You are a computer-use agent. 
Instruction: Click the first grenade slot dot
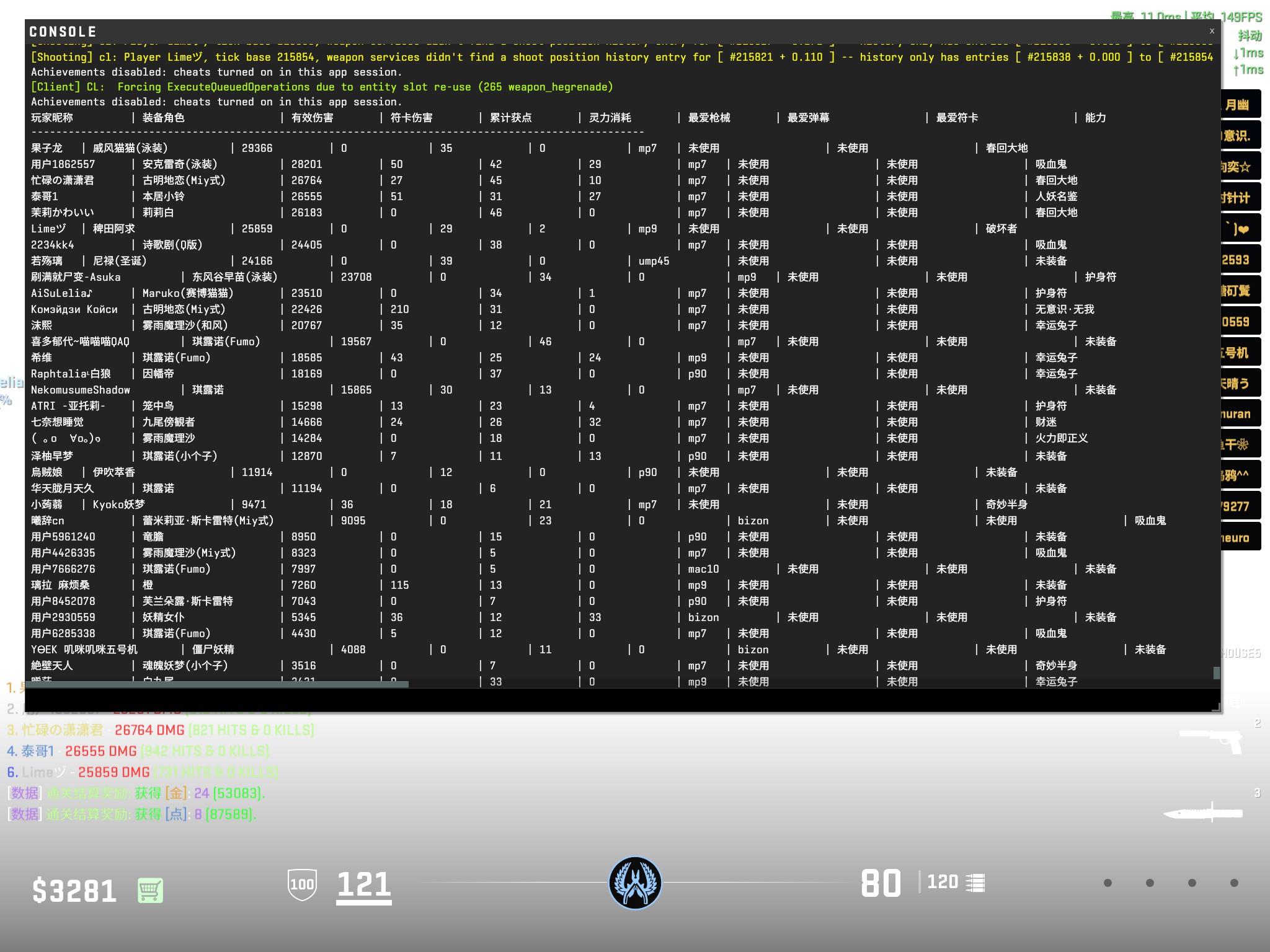pyautogui.click(x=1108, y=883)
